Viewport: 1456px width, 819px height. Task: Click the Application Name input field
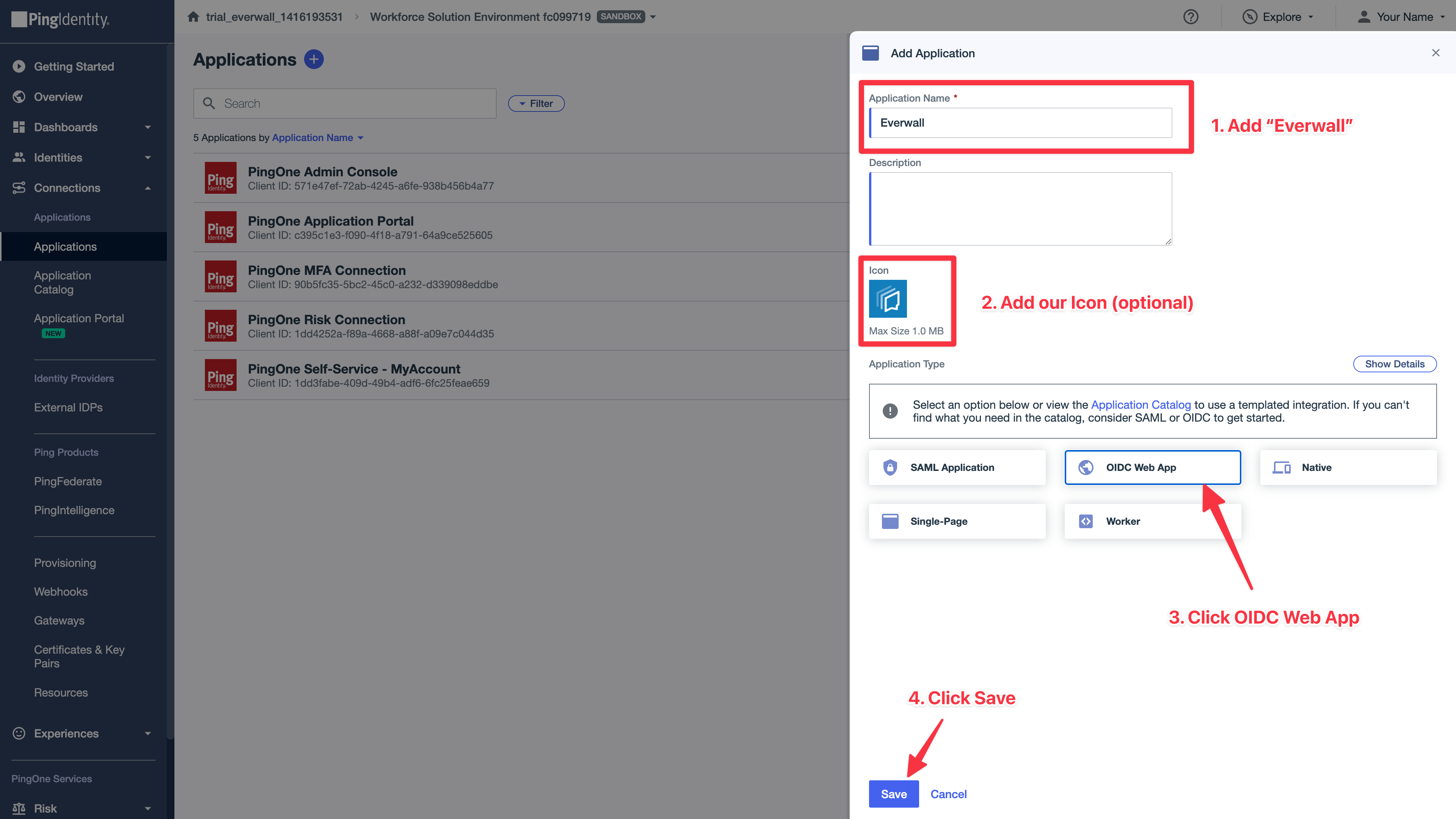(1020, 122)
